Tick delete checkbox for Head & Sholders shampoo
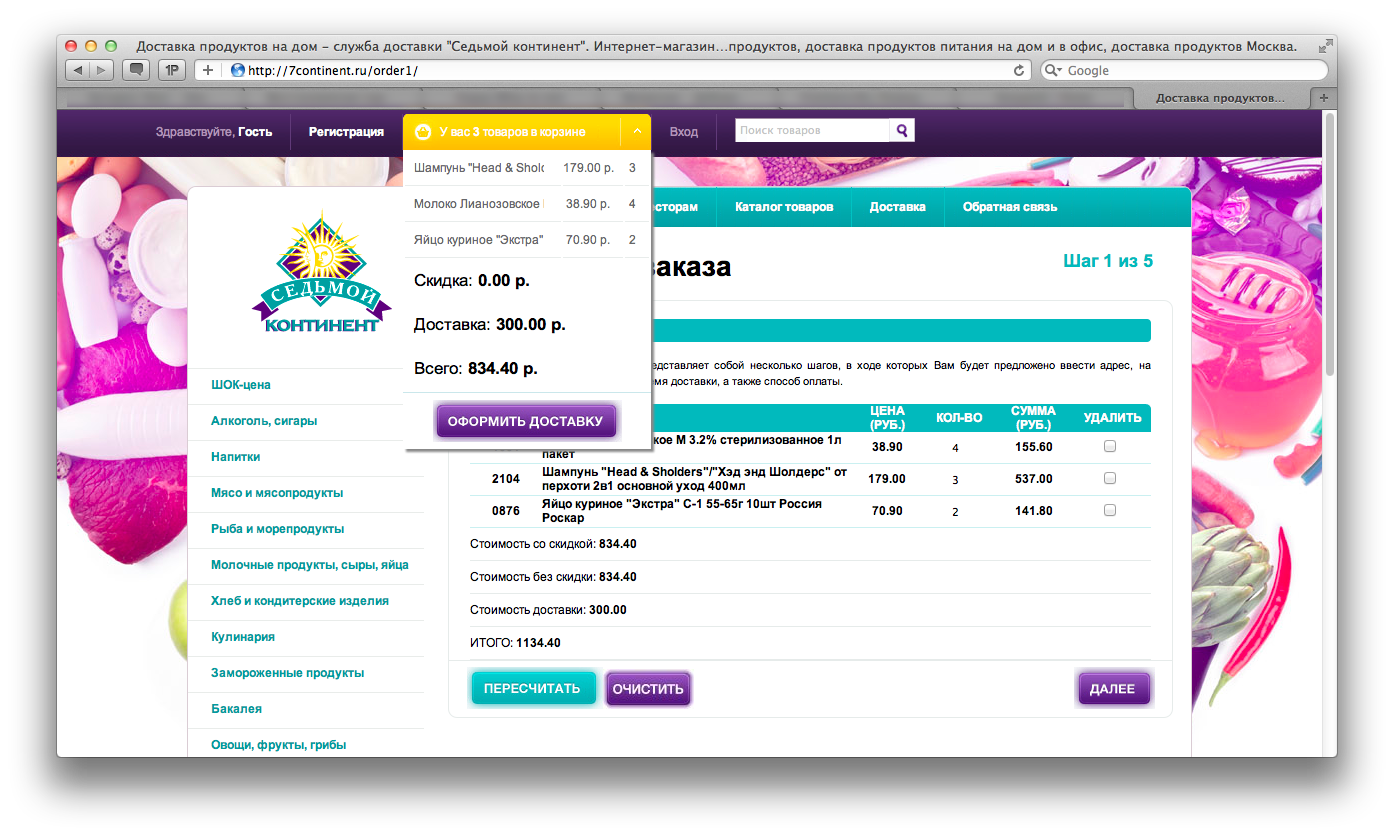This screenshot has width=1394, height=836. (1110, 478)
